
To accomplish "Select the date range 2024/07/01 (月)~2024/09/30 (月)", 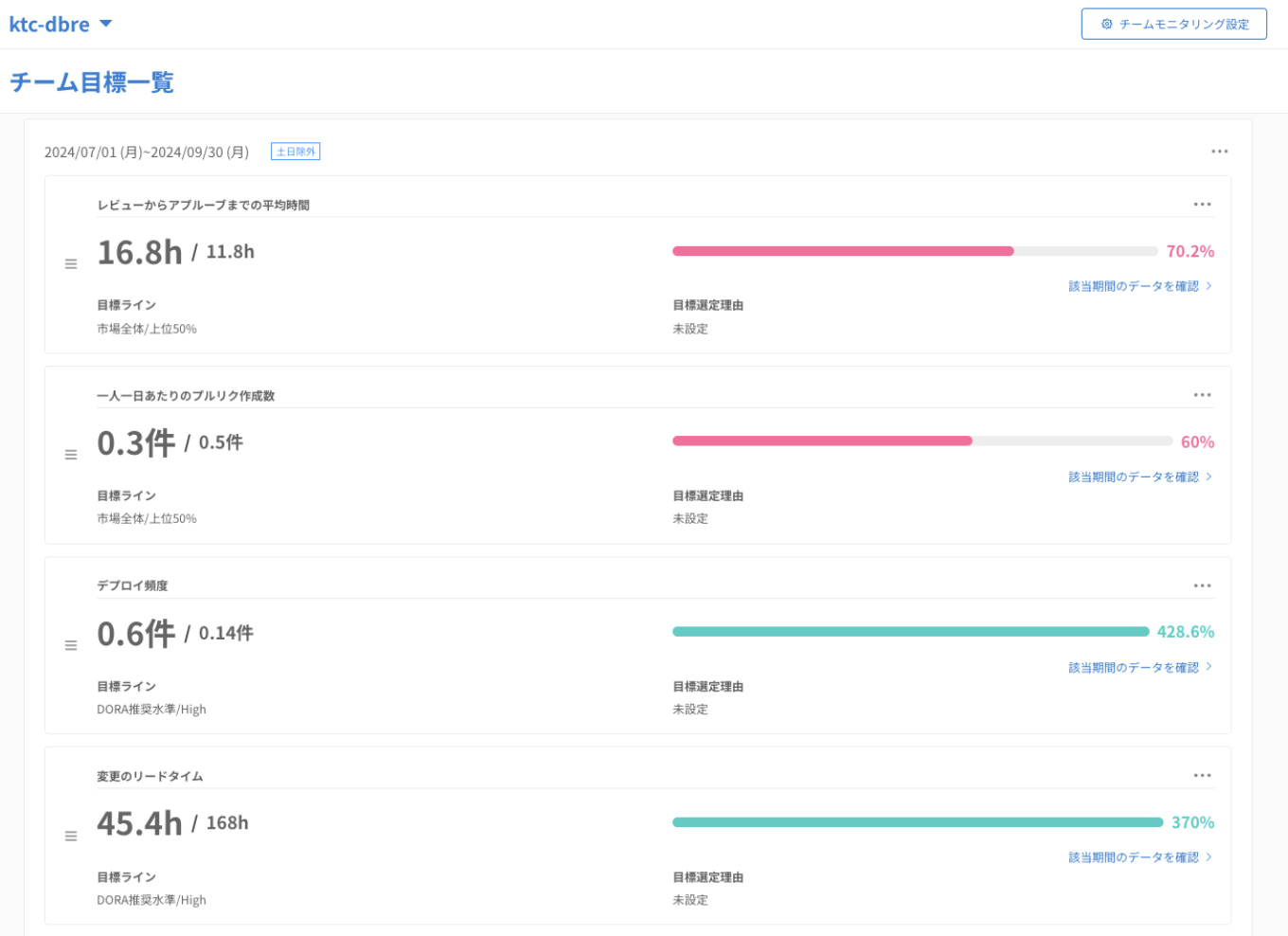I will [x=147, y=153].
